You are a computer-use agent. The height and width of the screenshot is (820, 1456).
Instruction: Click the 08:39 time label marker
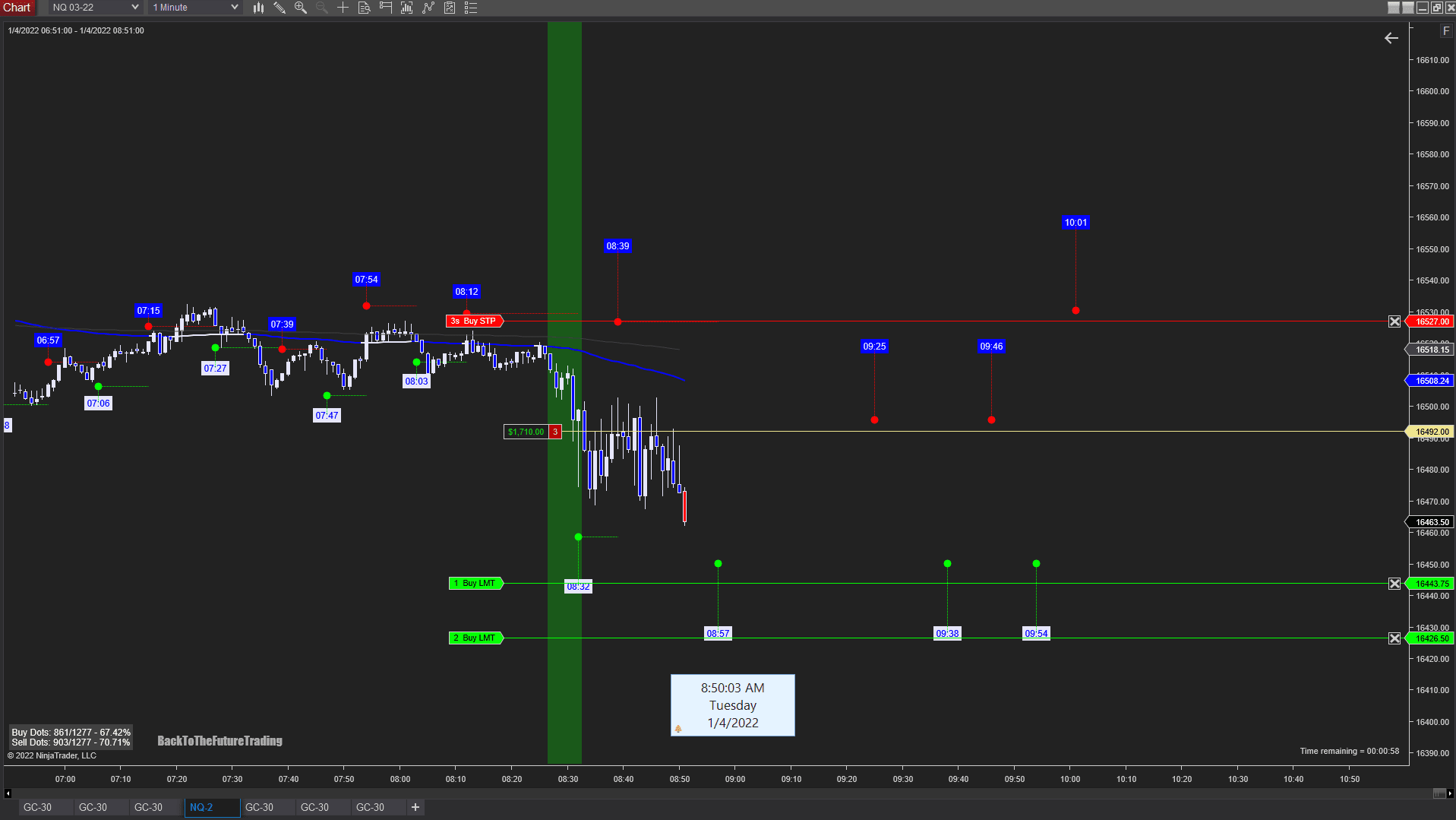click(x=617, y=246)
